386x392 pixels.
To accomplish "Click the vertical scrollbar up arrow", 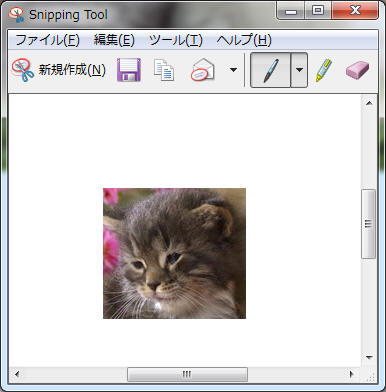I will 369,103.
